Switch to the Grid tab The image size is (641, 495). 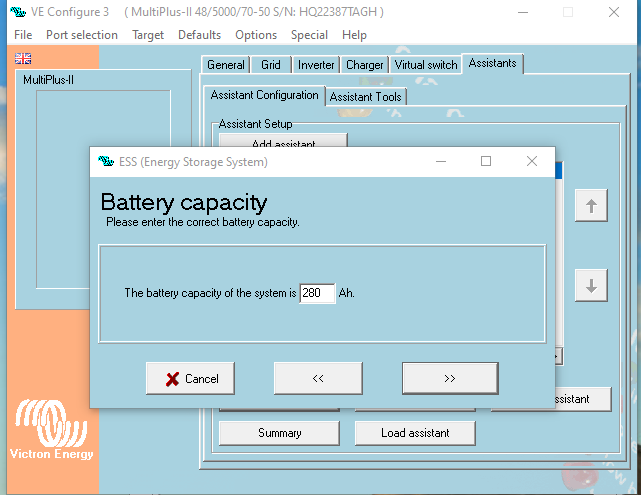[271, 65]
